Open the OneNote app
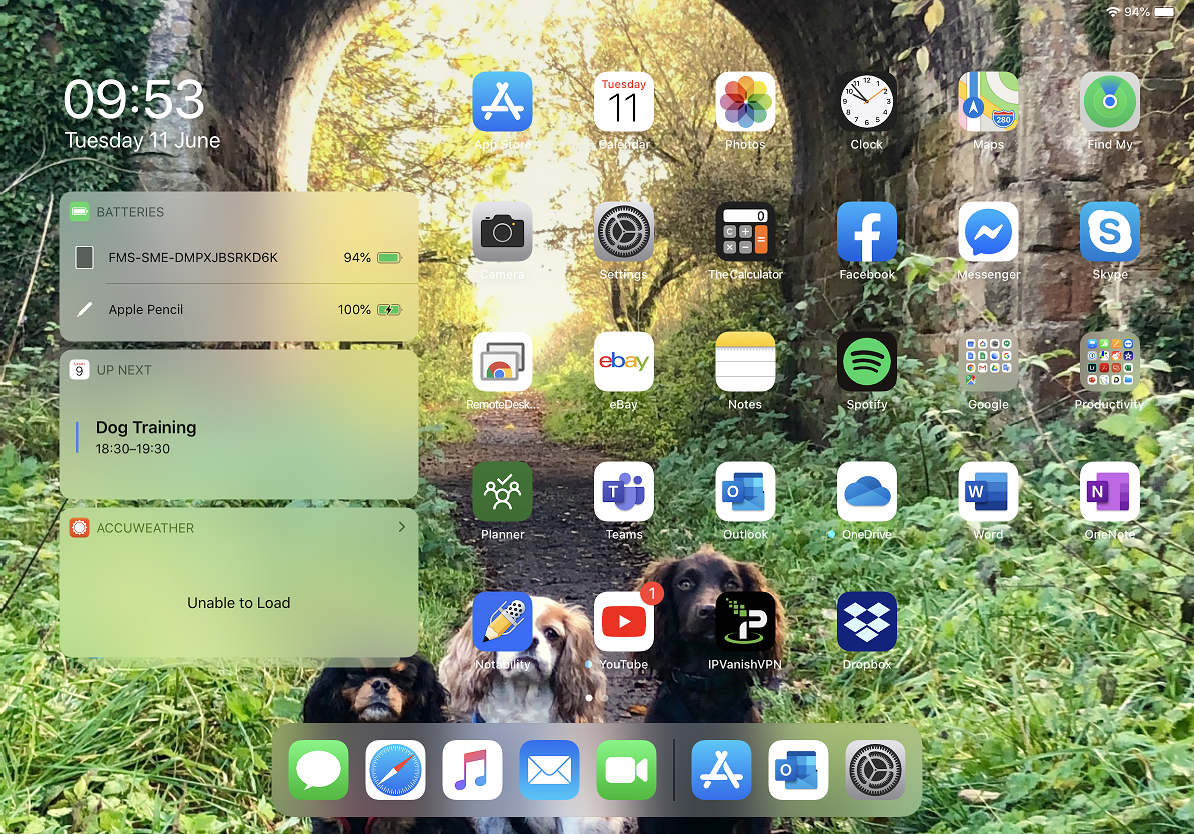The image size is (1194, 834). point(1109,492)
